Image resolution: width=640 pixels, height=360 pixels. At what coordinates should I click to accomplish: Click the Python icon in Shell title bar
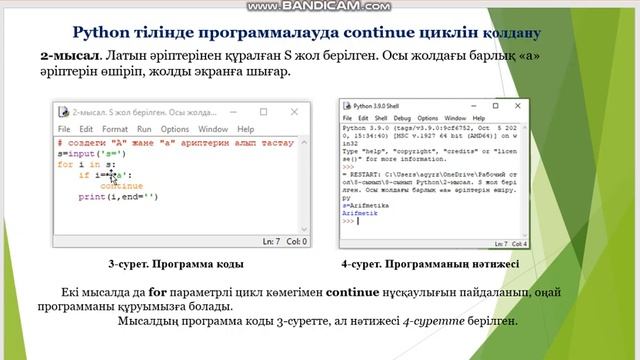tap(347, 106)
